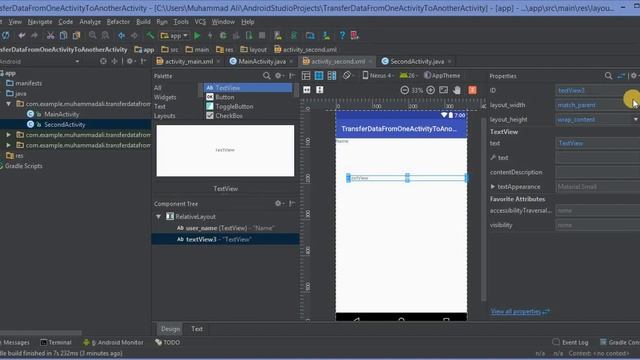Click the Navigate Back arrow icon

121,36
